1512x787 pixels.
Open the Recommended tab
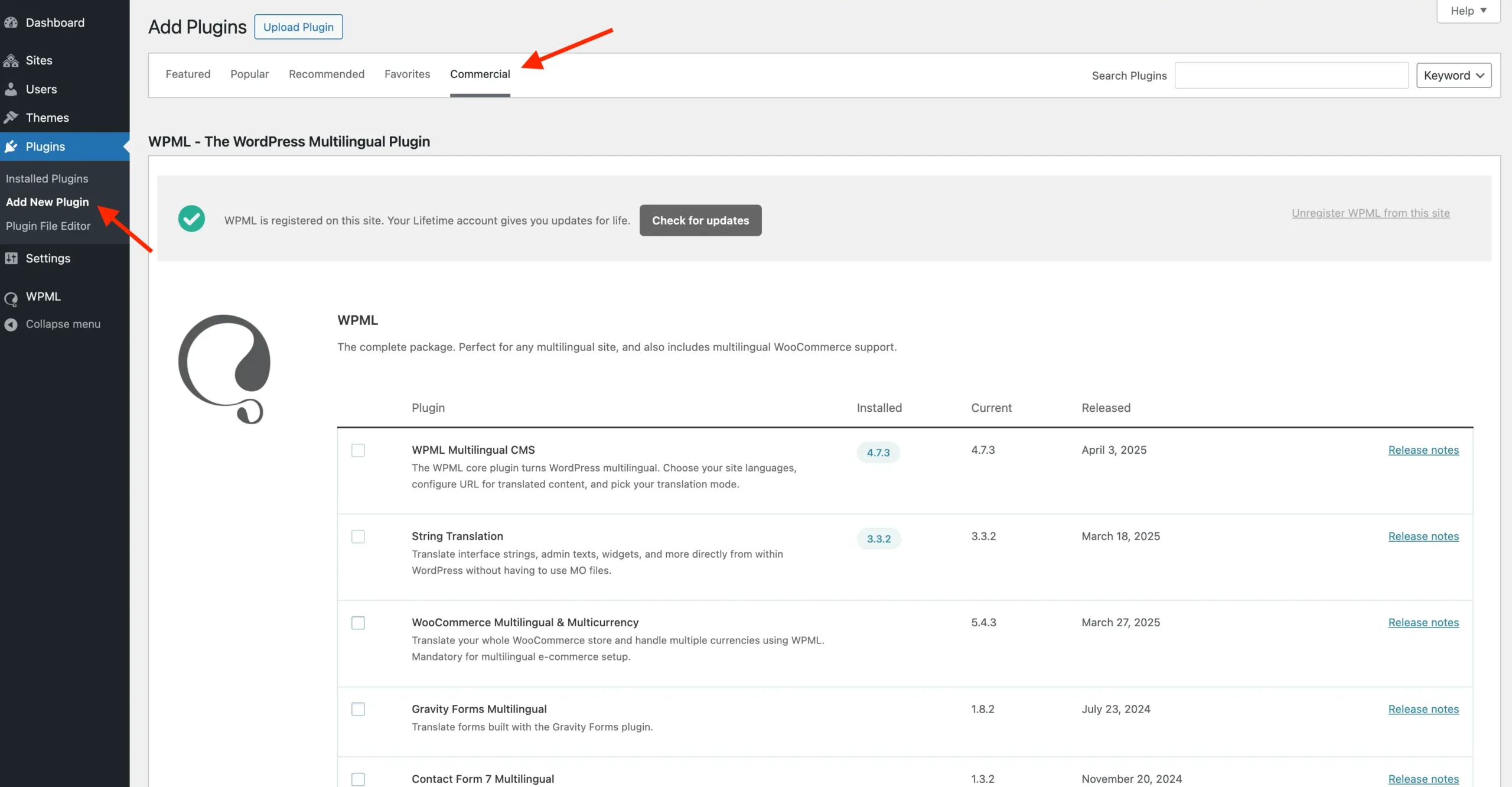327,74
